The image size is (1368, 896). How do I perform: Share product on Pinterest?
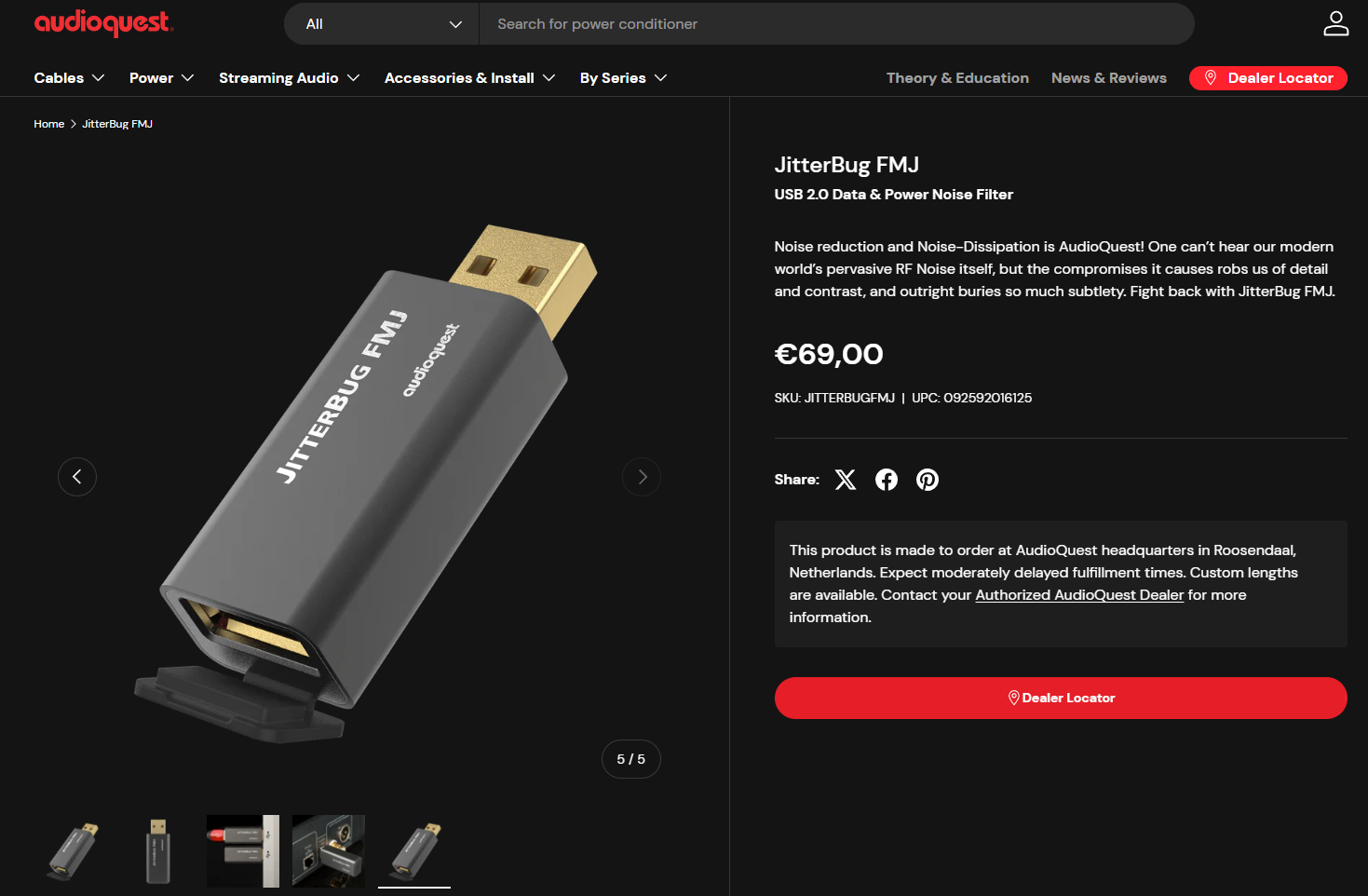[x=927, y=480]
